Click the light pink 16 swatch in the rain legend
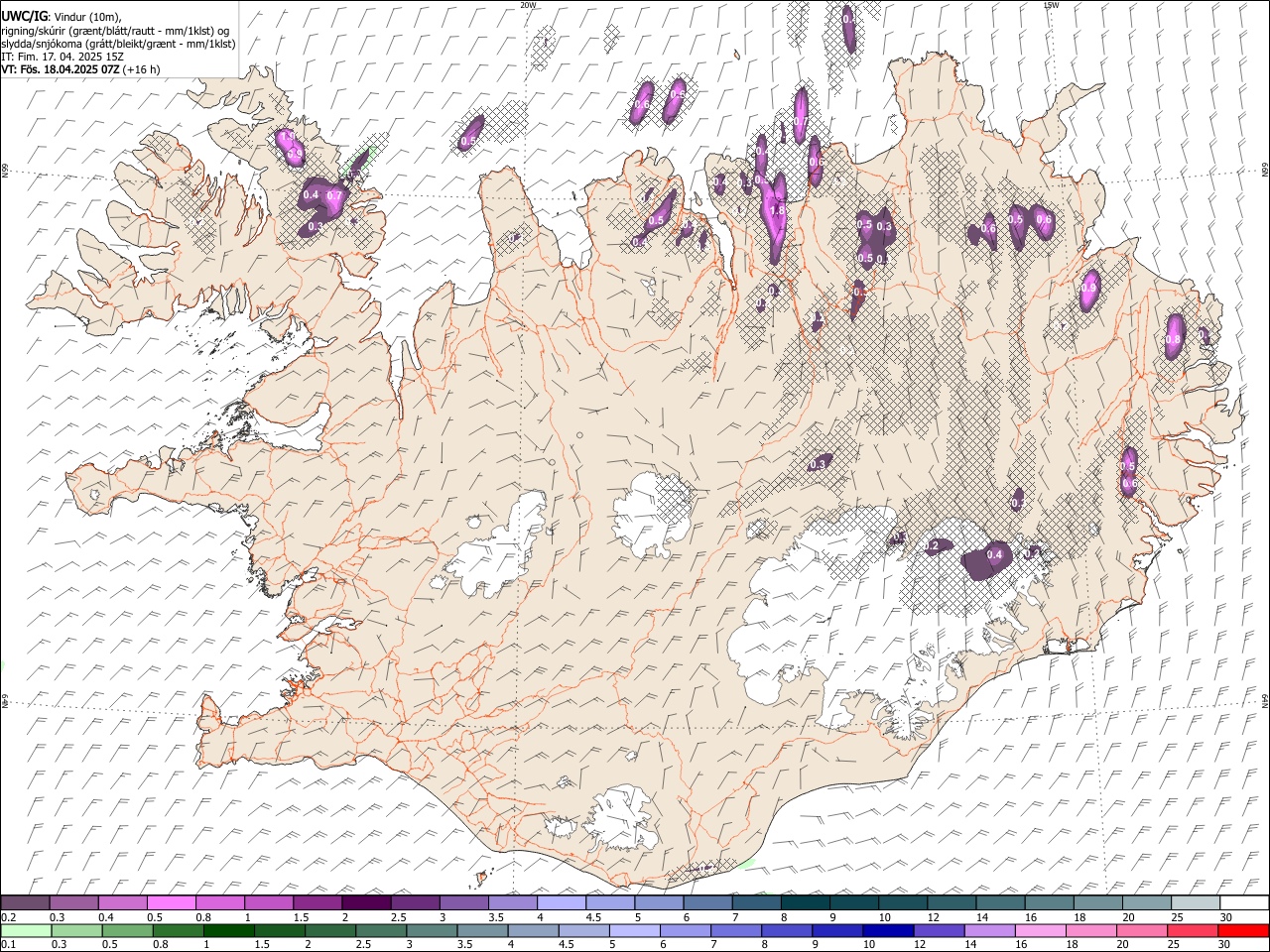 (x=1041, y=931)
